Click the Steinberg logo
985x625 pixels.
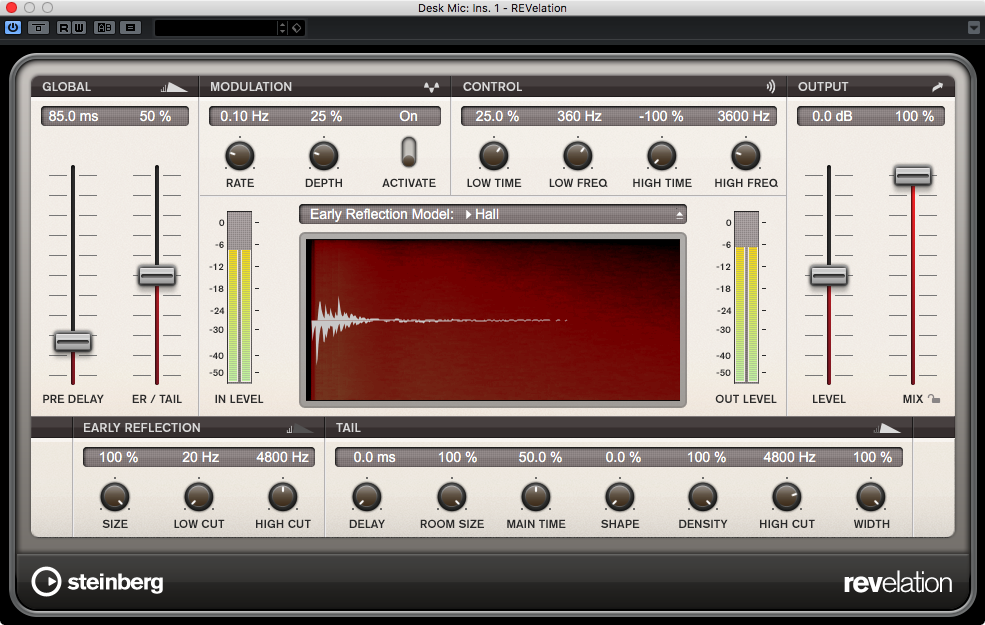(x=97, y=582)
